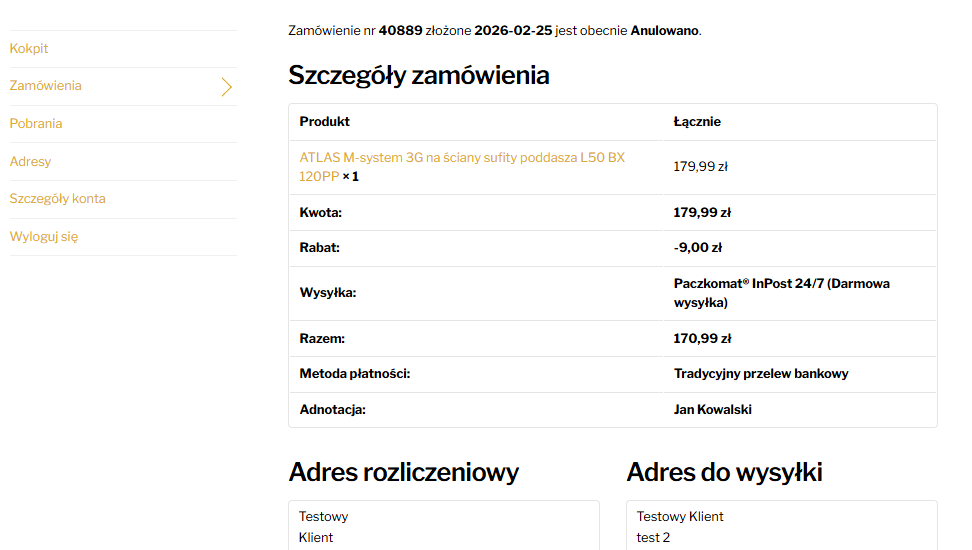Screen dimensions: 972x550
Task: Open the Pobrania section
Action: (36, 124)
